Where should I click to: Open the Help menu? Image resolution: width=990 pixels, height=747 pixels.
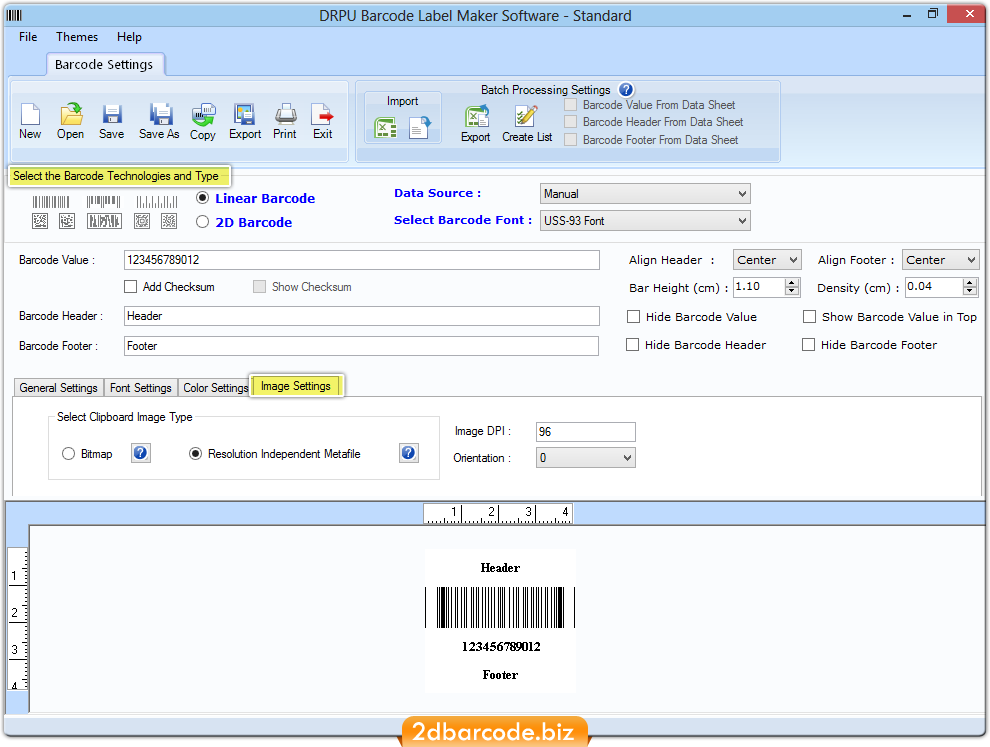coord(129,37)
